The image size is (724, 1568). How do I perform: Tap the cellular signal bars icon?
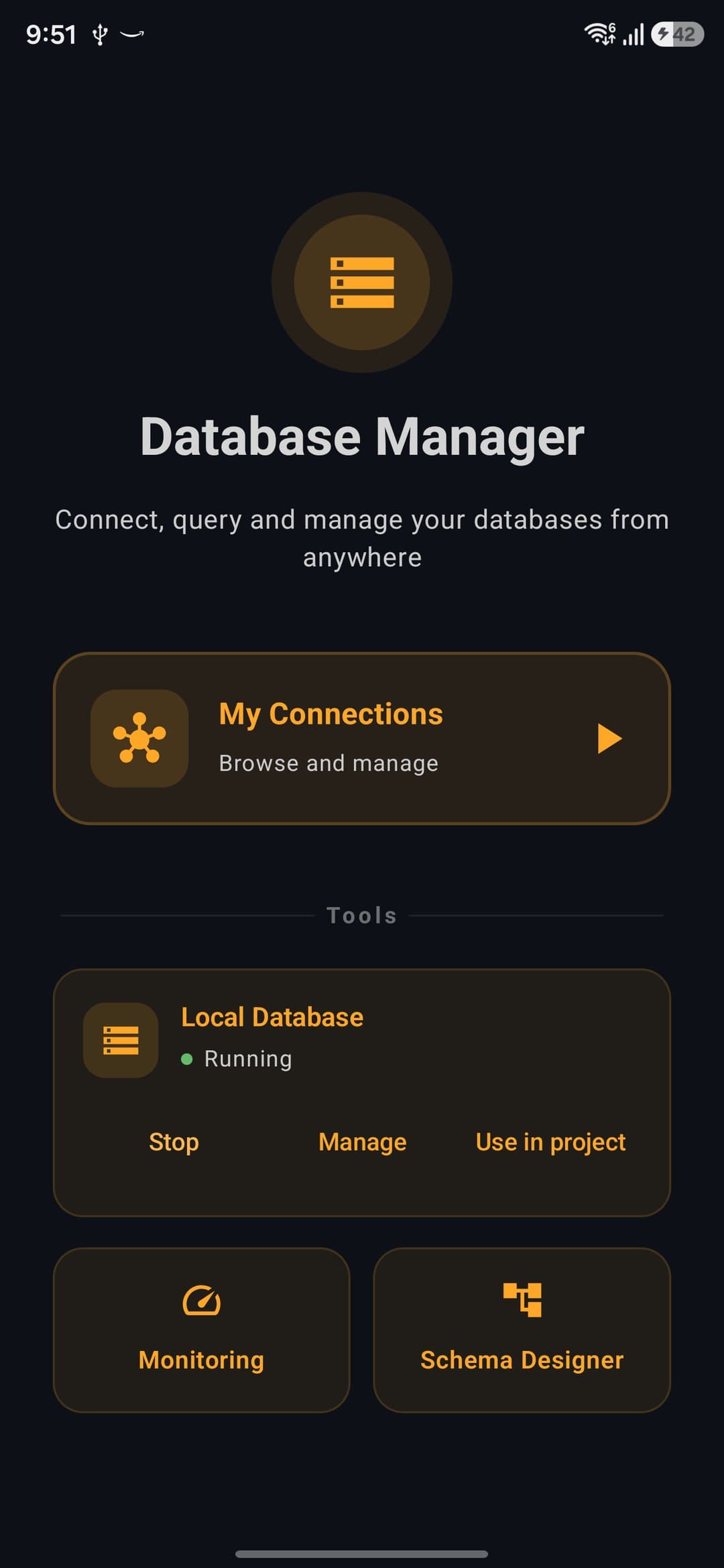pos(633,34)
